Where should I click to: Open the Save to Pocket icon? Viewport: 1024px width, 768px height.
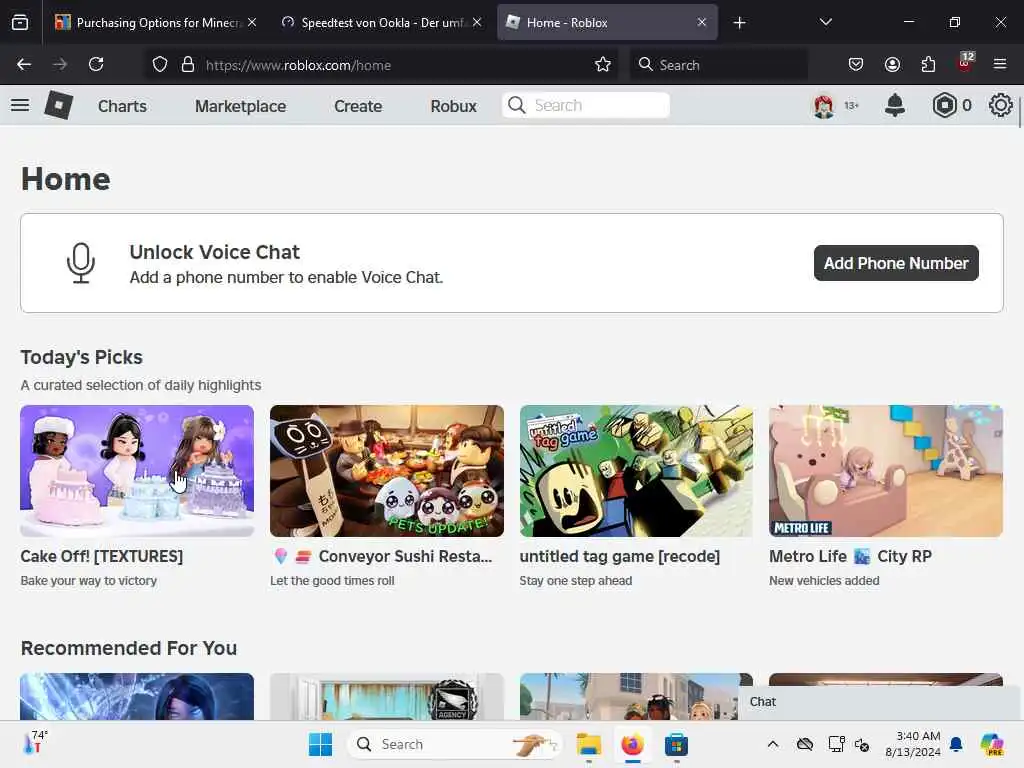click(x=856, y=64)
